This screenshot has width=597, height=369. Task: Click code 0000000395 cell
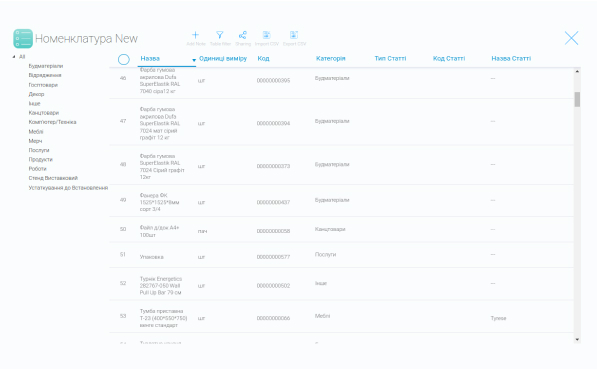[x=273, y=80]
